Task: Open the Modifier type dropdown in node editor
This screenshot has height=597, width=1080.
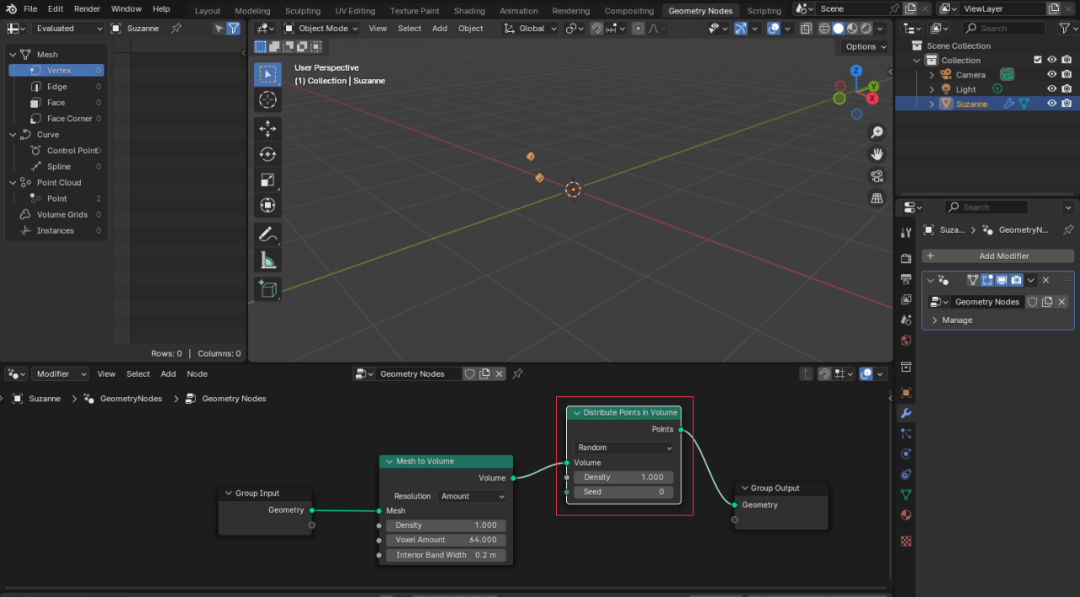Action: pos(59,374)
